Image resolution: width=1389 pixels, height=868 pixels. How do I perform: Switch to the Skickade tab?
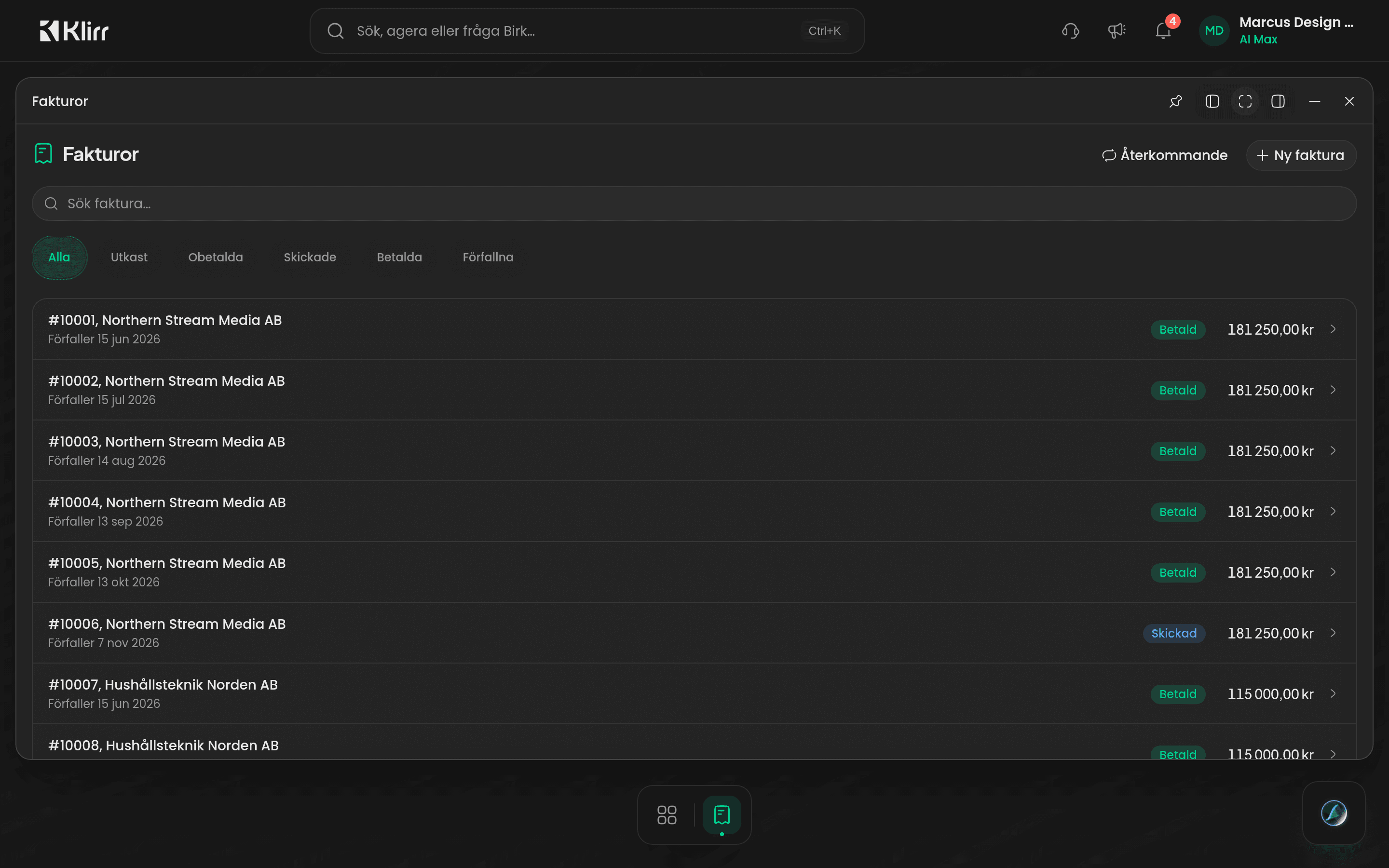[310, 257]
